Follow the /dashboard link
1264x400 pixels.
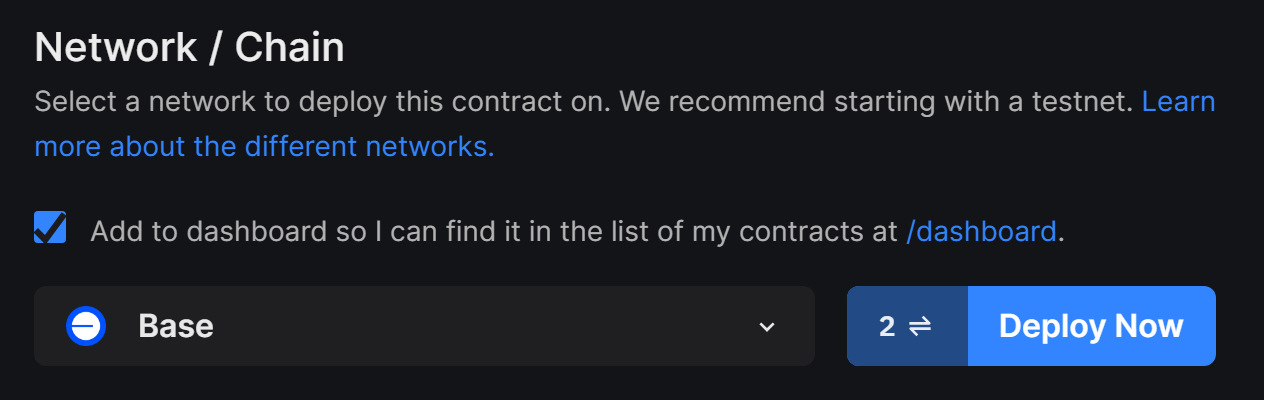tap(981, 232)
